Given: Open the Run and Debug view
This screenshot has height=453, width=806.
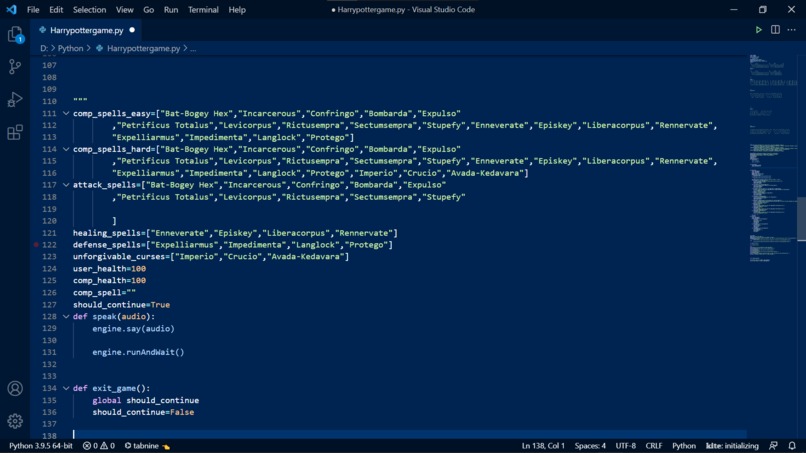Looking at the screenshot, I should pyautogui.click(x=15, y=99).
